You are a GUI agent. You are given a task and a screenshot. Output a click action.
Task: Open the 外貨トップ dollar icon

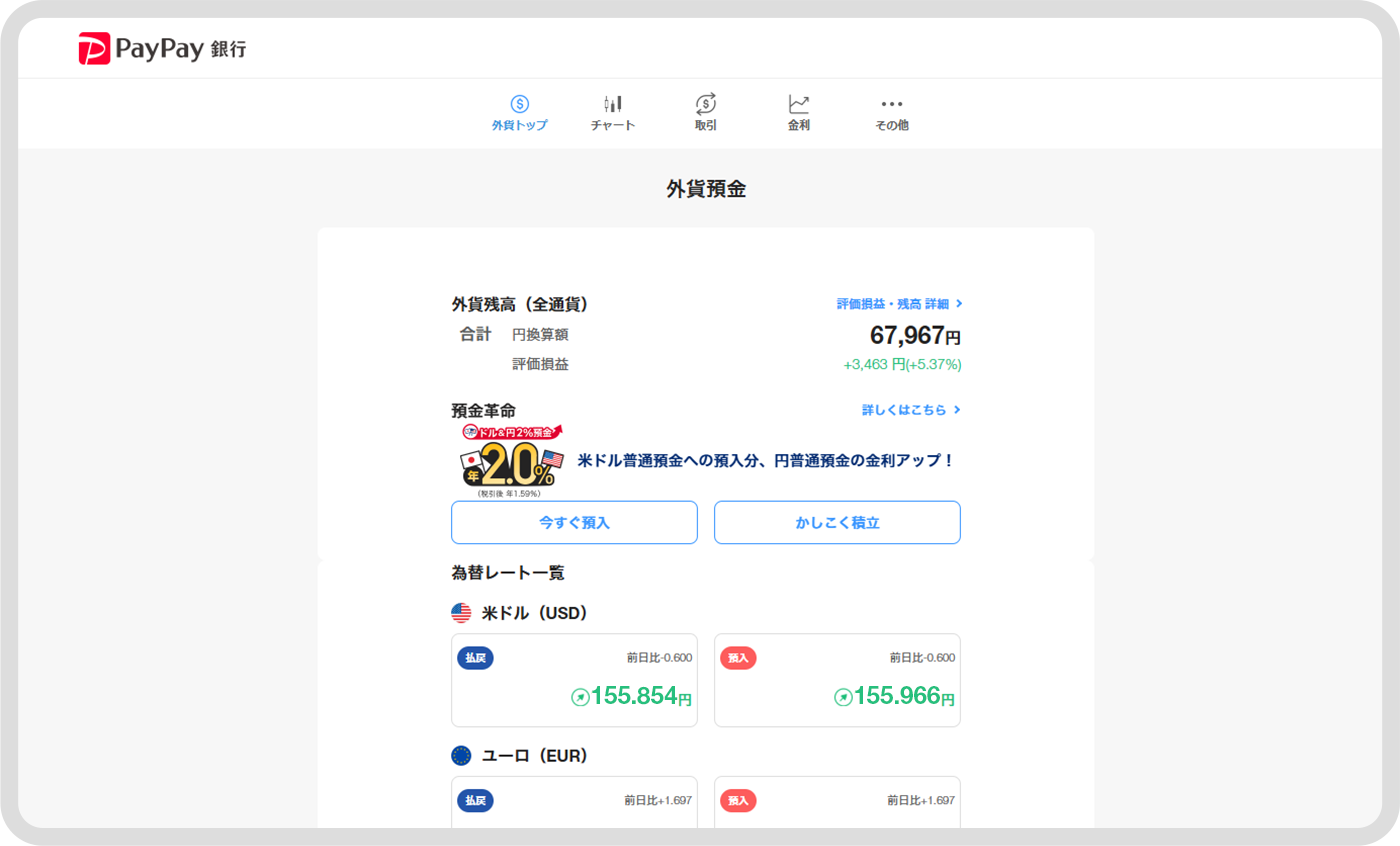(519, 104)
